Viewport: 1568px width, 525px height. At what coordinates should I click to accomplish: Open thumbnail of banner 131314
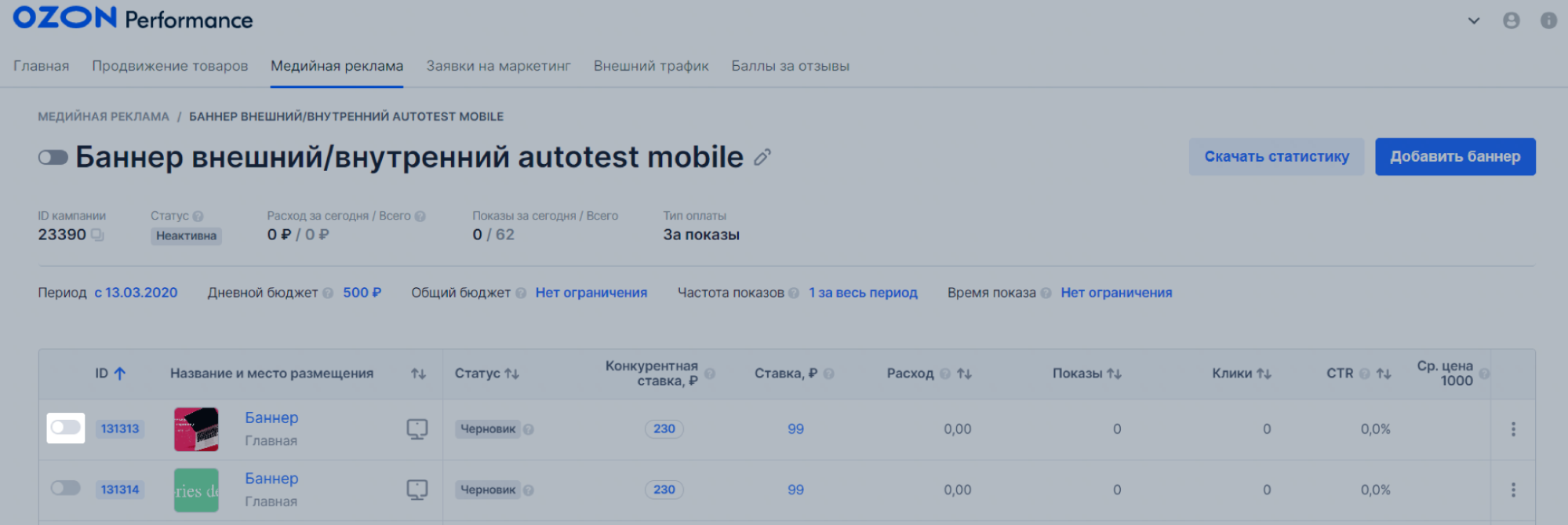[x=196, y=490]
